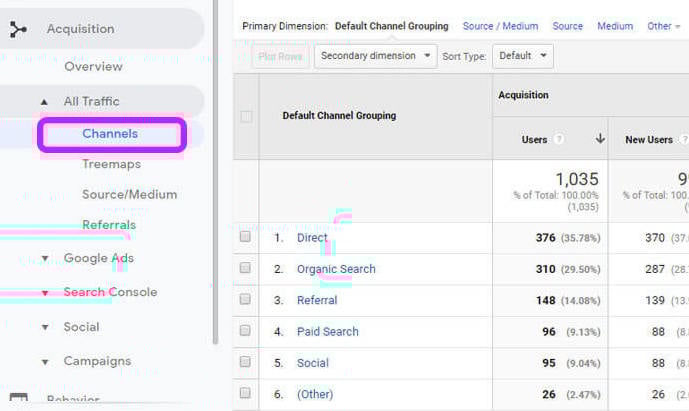This screenshot has width=689, height=411.
Task: Click the Behavior section icon
Action: (18, 397)
